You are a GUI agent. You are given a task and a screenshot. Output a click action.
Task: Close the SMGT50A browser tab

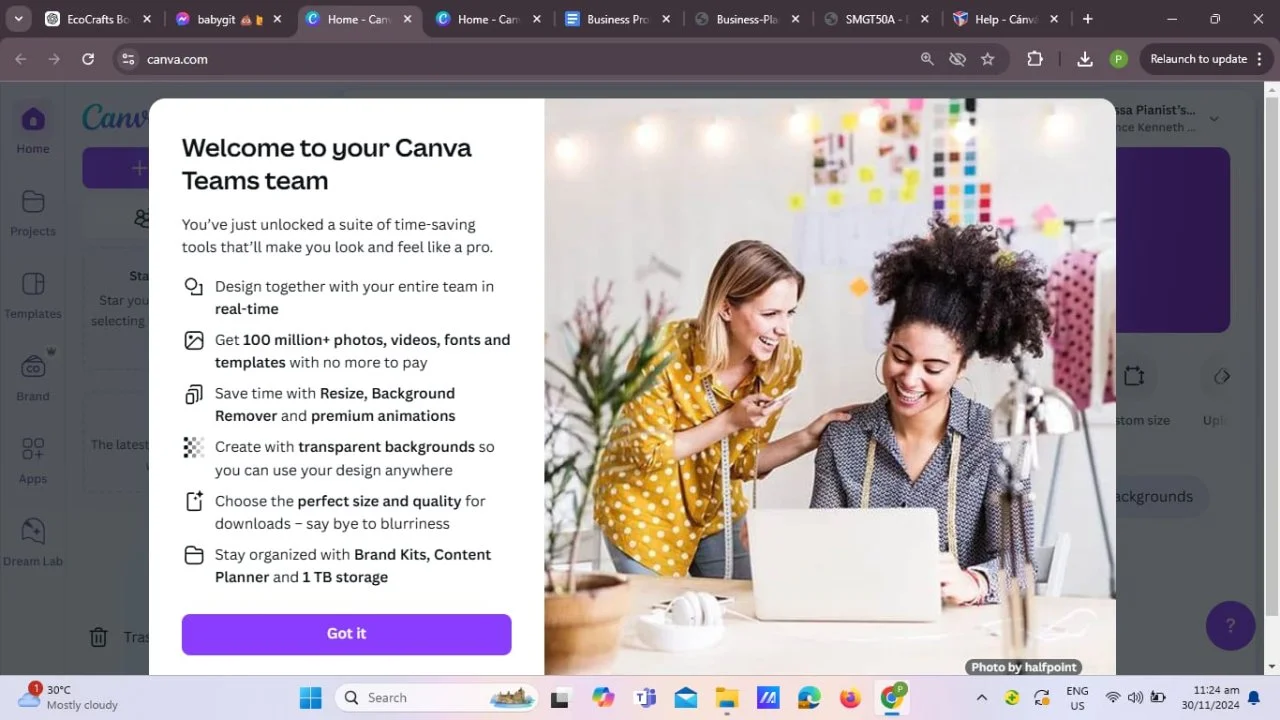pyautogui.click(x=925, y=19)
